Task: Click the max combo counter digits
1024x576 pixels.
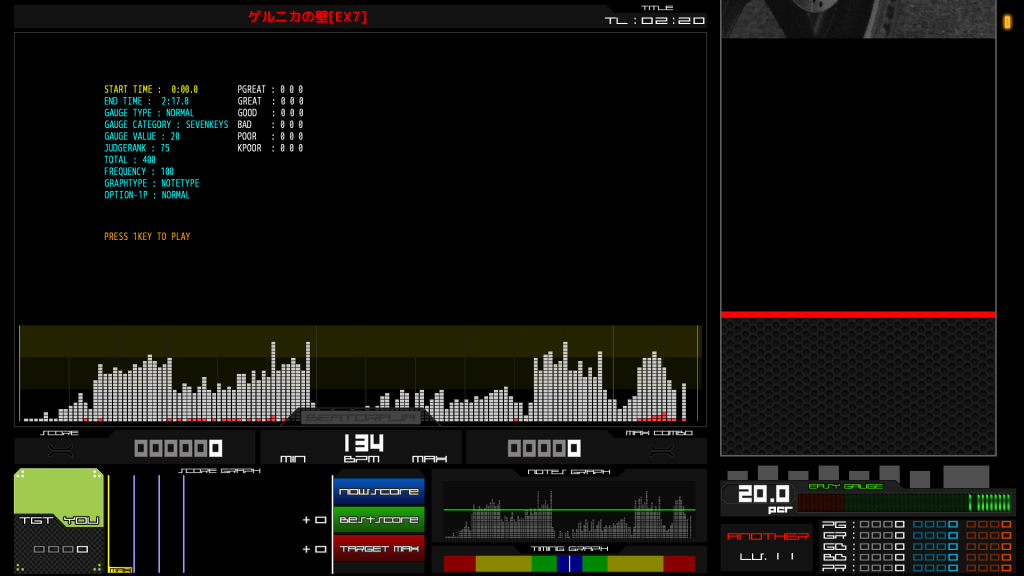Action: 544,448
